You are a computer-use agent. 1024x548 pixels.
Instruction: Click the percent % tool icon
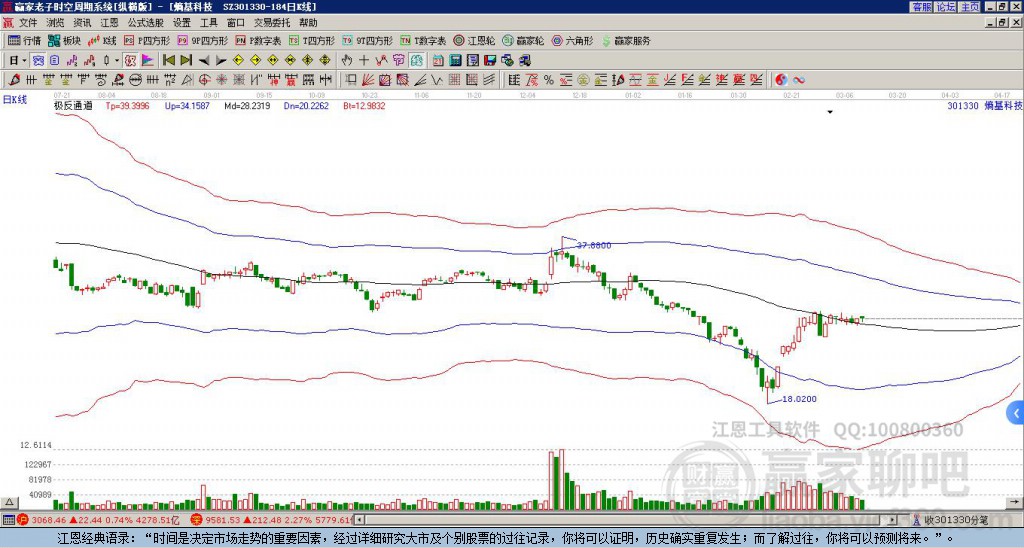549,80
